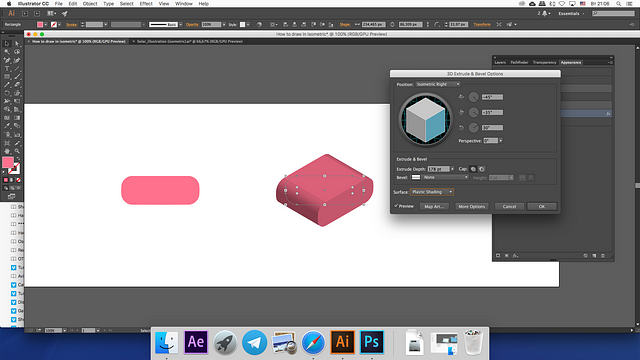Open the Object menu

[90, 4]
